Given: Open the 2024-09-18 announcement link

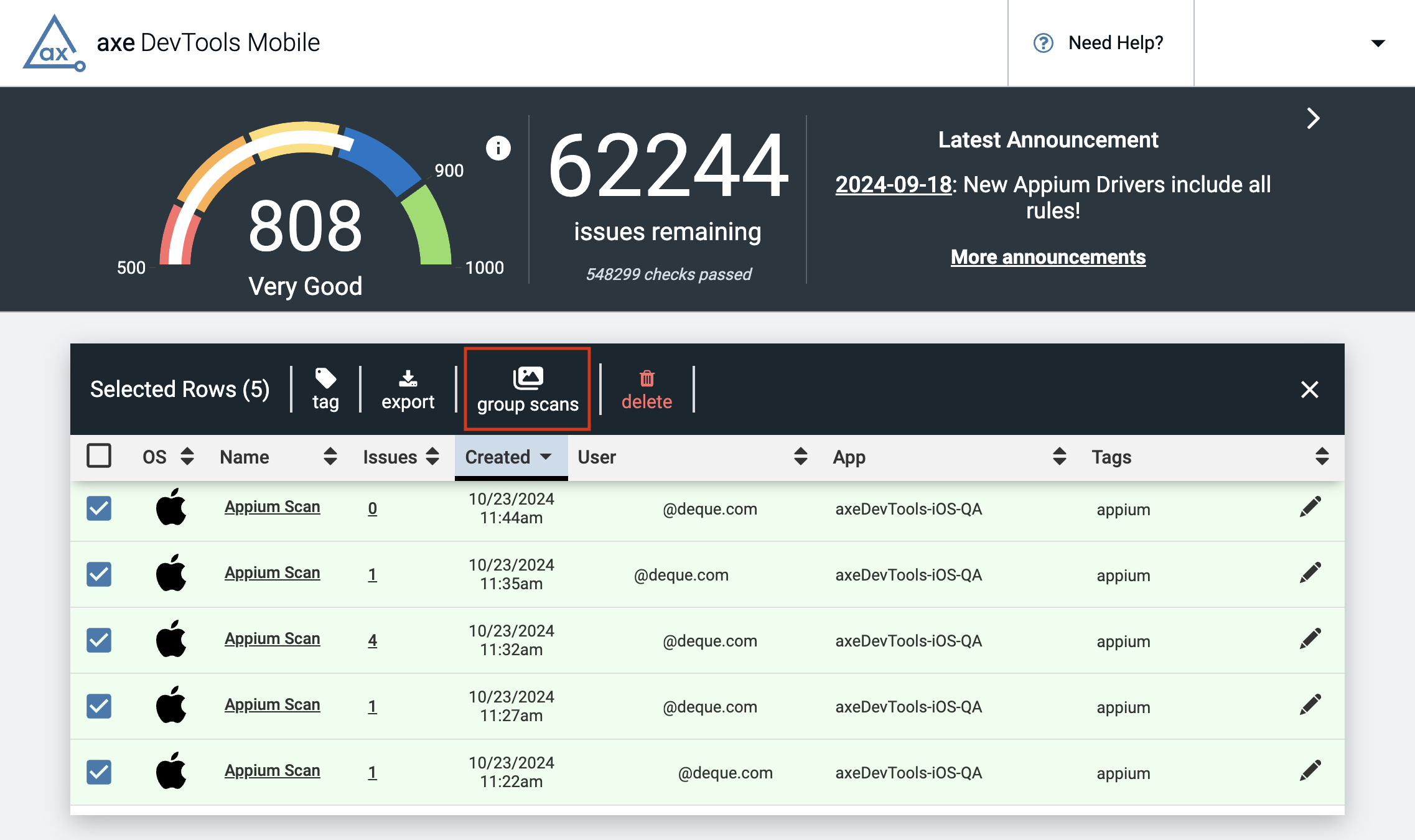Looking at the screenshot, I should coord(893,185).
